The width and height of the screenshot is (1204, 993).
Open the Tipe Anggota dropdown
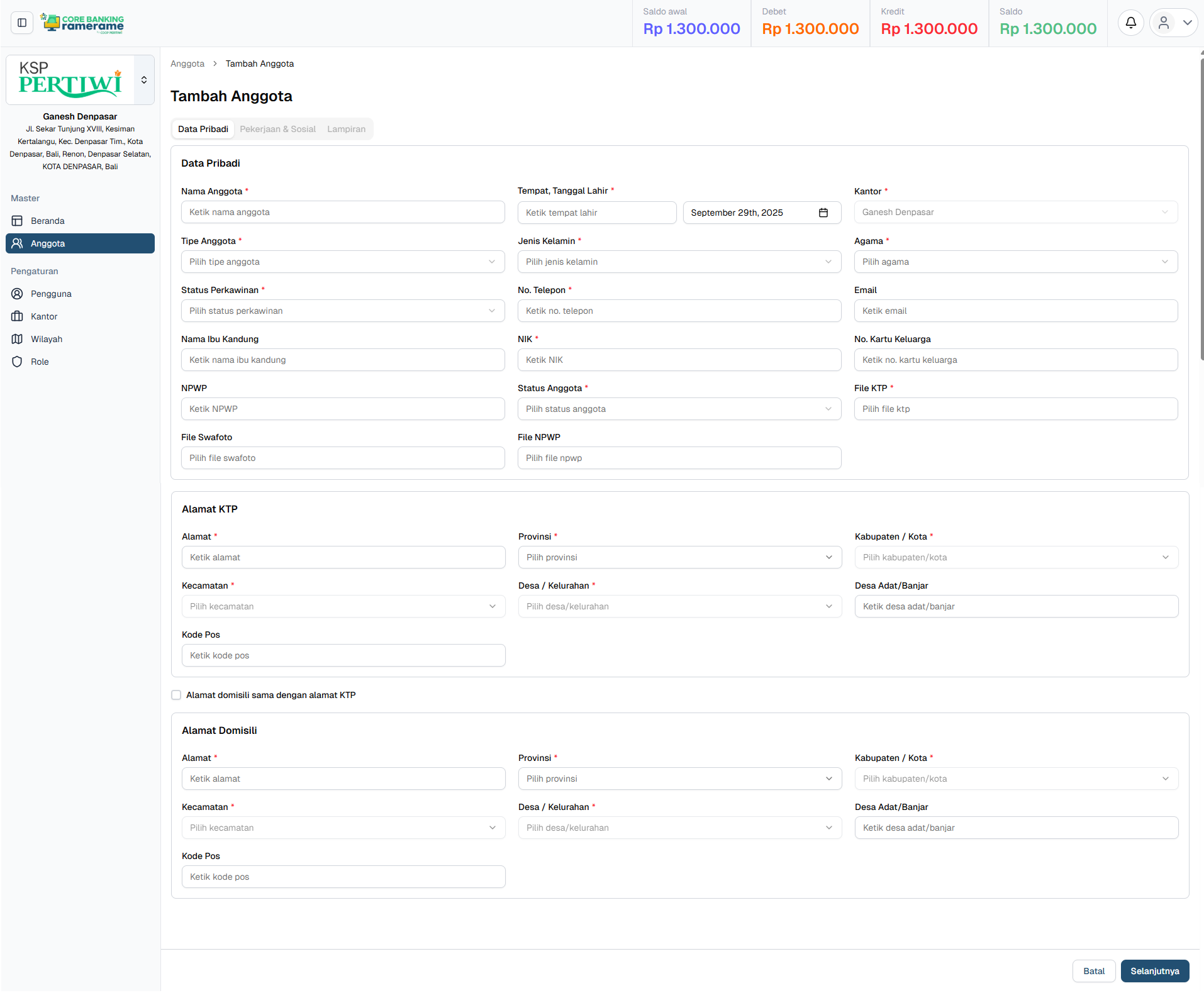(x=342, y=262)
